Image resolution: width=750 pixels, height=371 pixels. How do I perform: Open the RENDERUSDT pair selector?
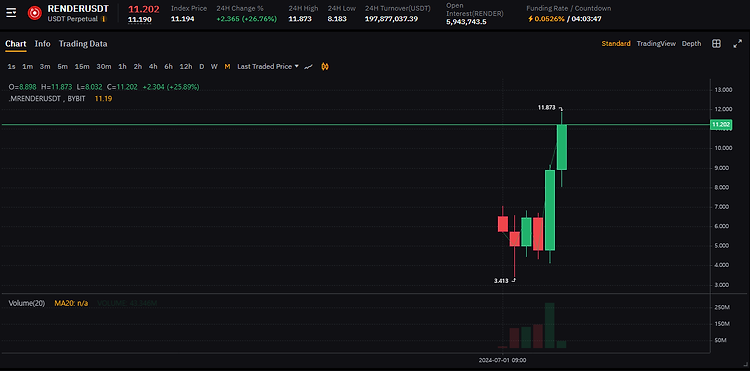78,9
